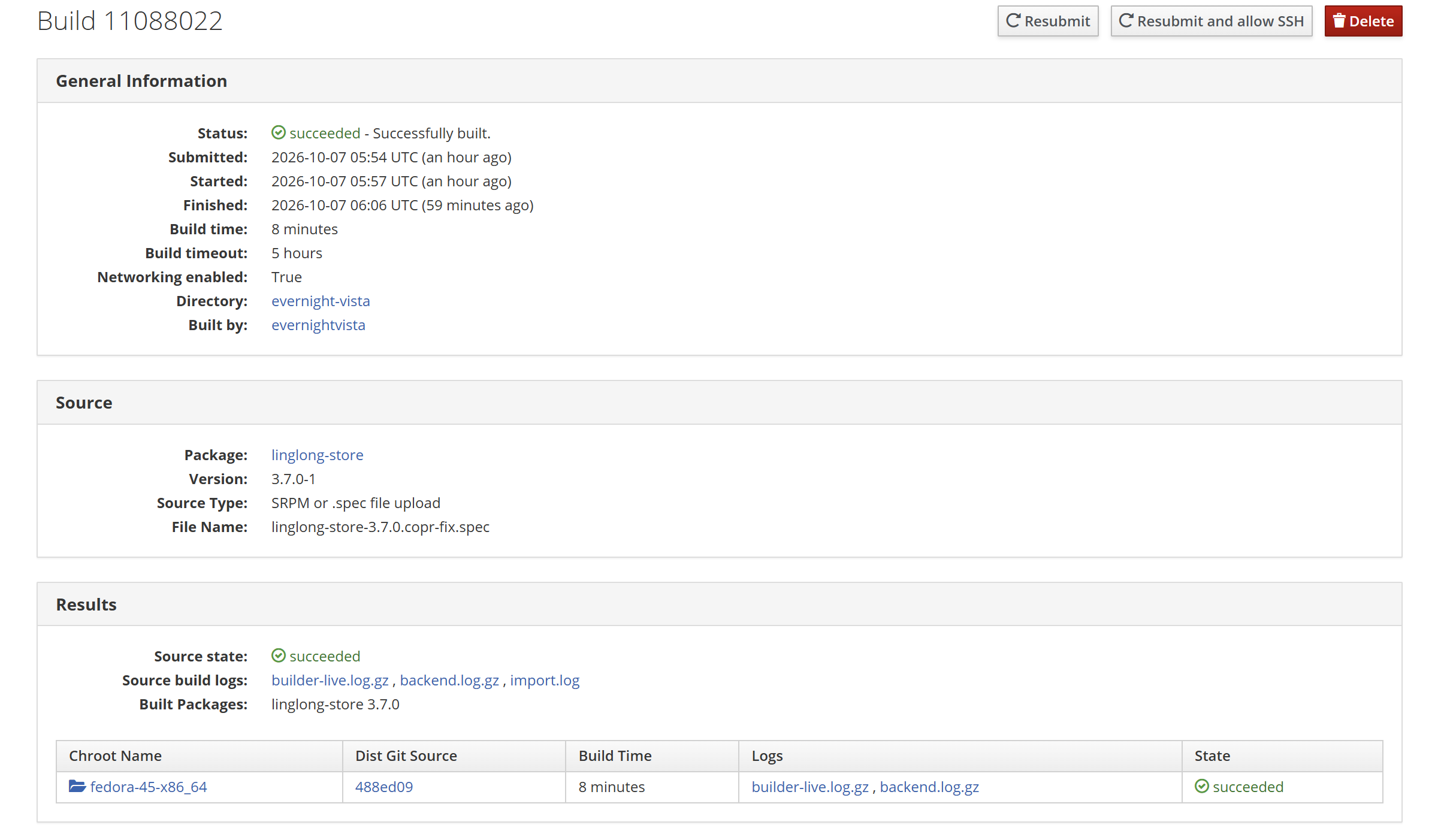The height and width of the screenshot is (840, 1444).
Task: Click the General Information Build time value 8 minutes
Action: [x=304, y=229]
